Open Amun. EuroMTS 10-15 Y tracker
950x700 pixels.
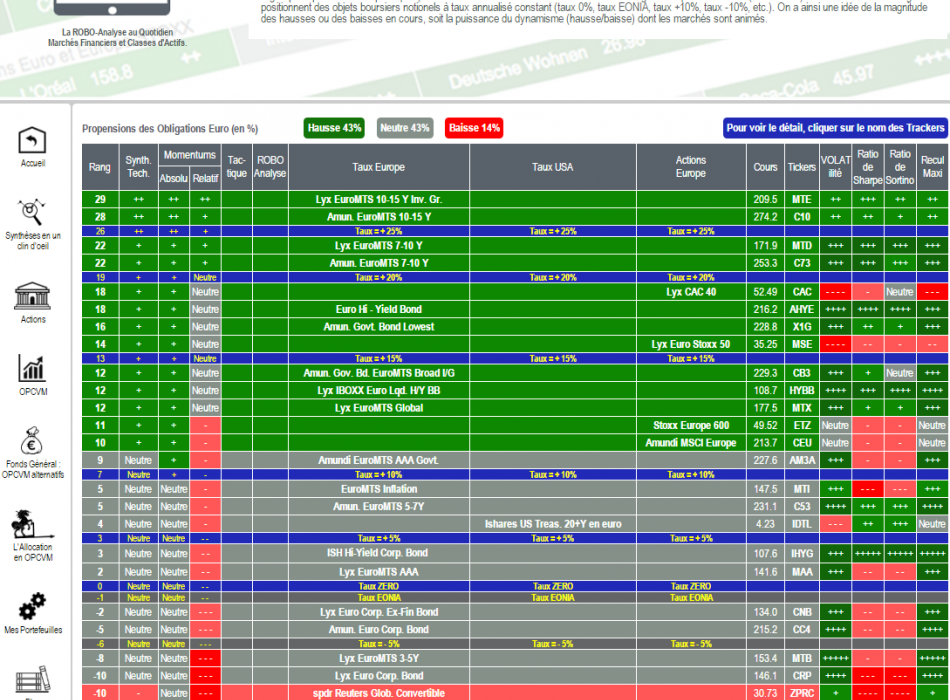coord(379,217)
